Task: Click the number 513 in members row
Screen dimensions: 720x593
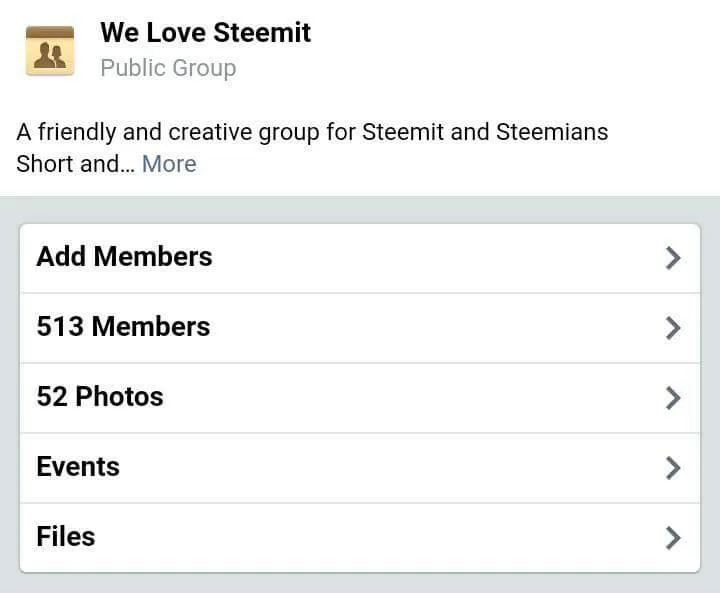Action: click(x=60, y=327)
